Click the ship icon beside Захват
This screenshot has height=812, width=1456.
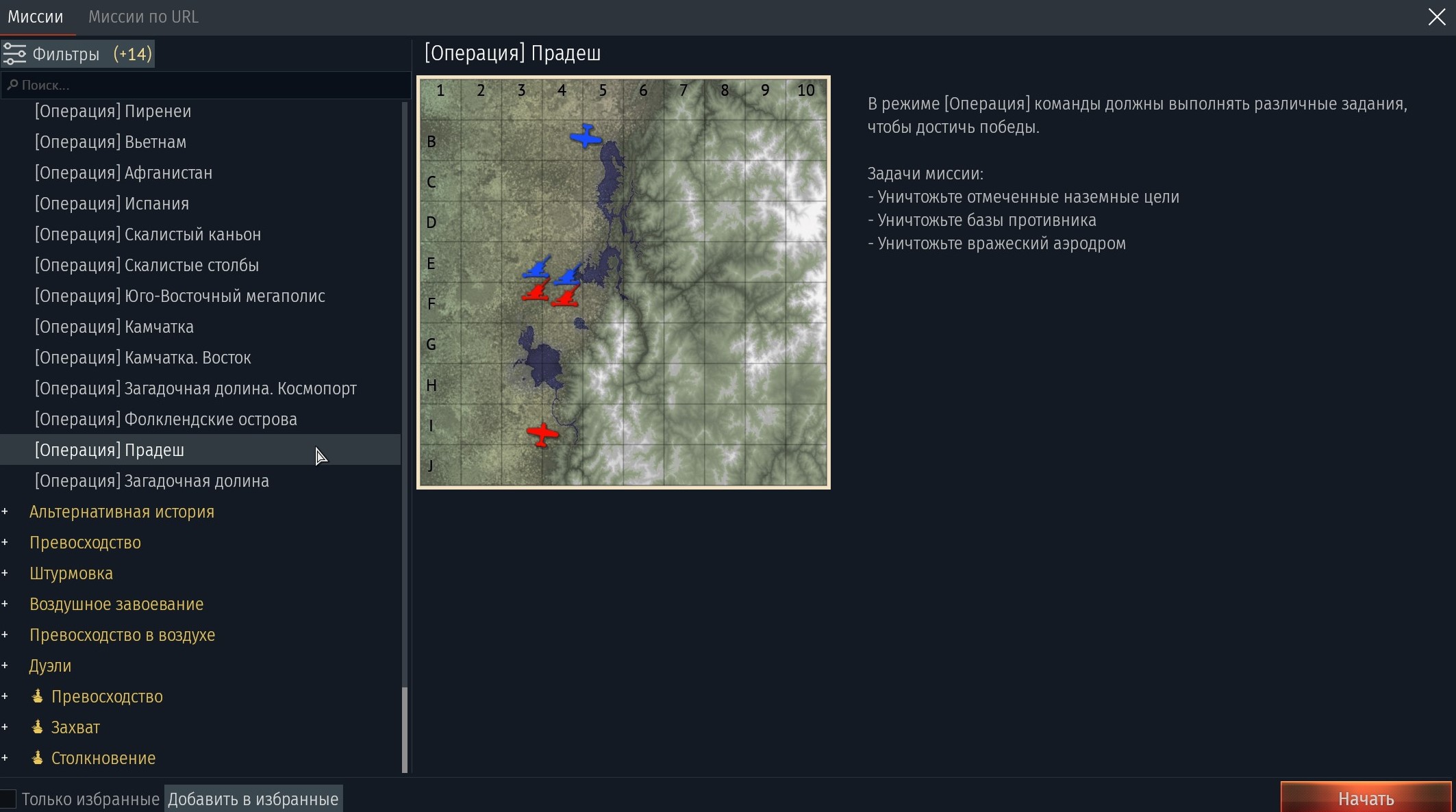click(38, 726)
